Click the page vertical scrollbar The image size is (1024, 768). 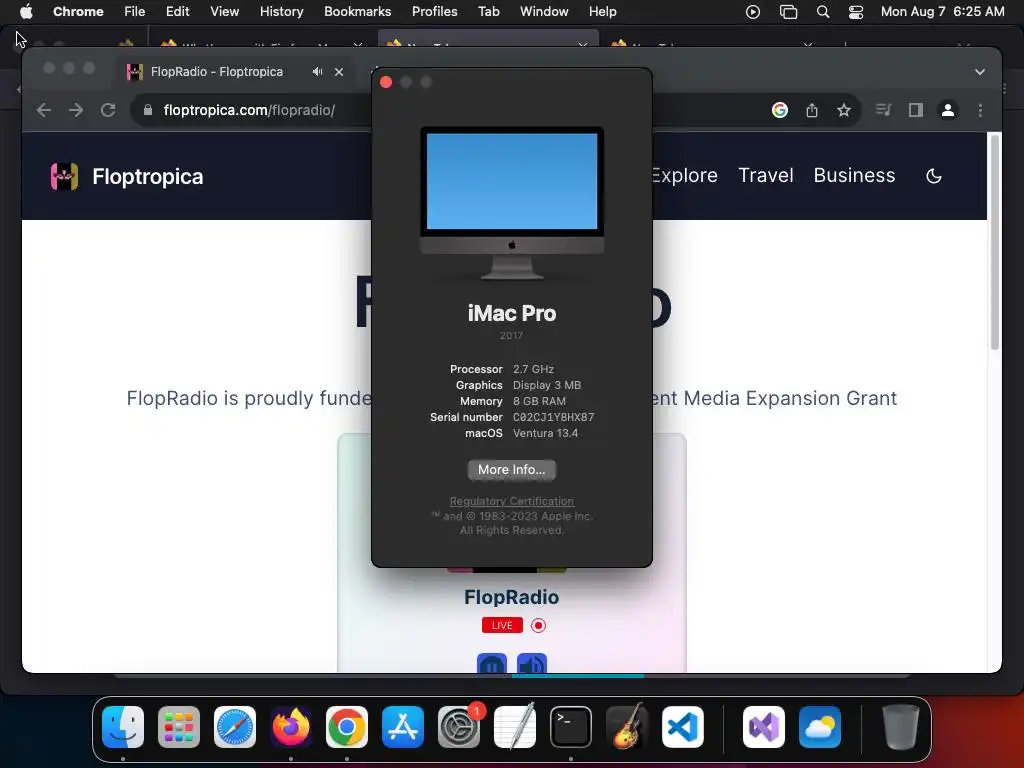point(995,242)
